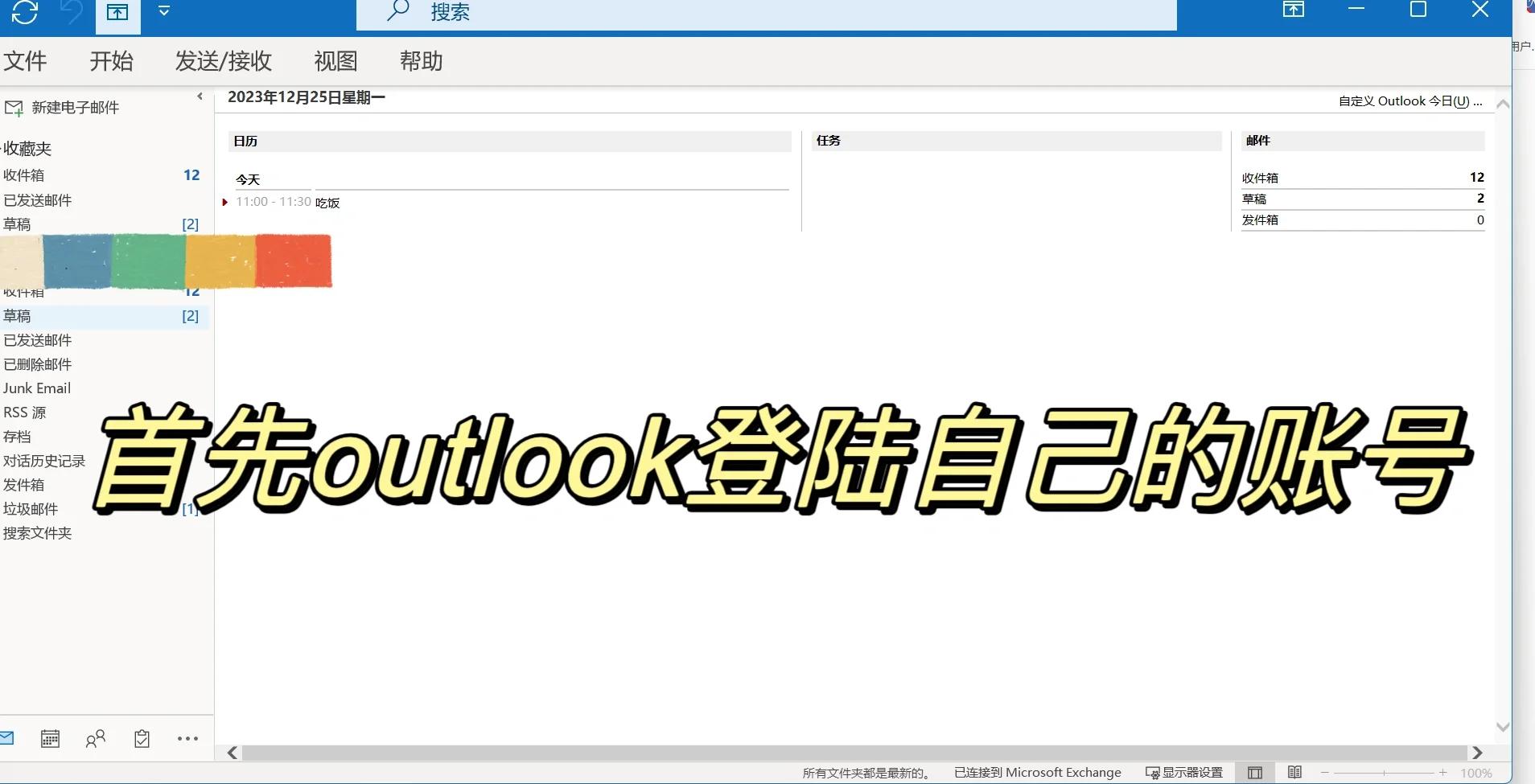Click vertical scrollbar up arrow

1502,104
